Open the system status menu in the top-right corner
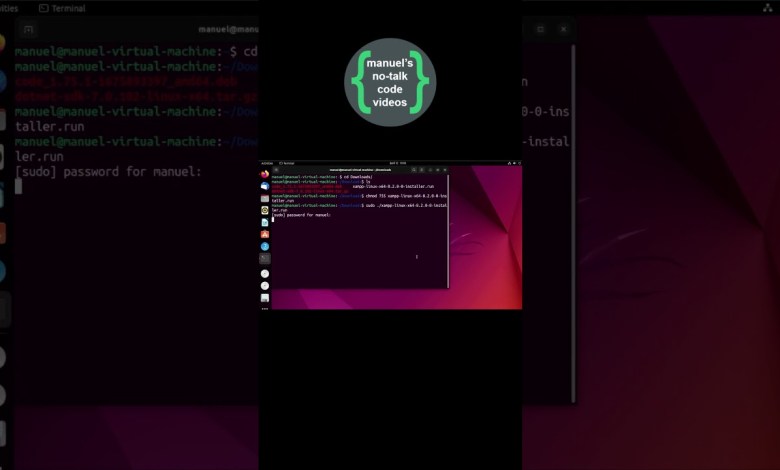780x470 pixels. [x=767, y=8]
